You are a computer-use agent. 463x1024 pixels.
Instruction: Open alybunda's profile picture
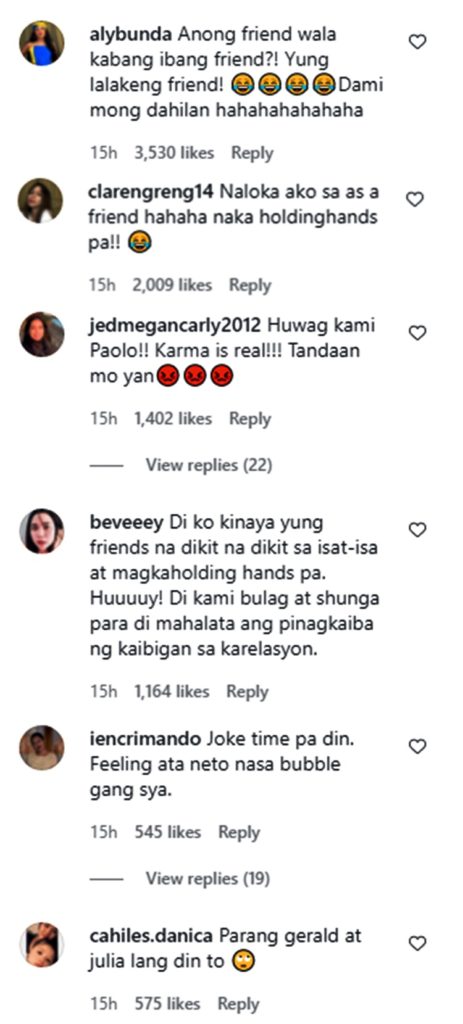click(x=41, y=43)
